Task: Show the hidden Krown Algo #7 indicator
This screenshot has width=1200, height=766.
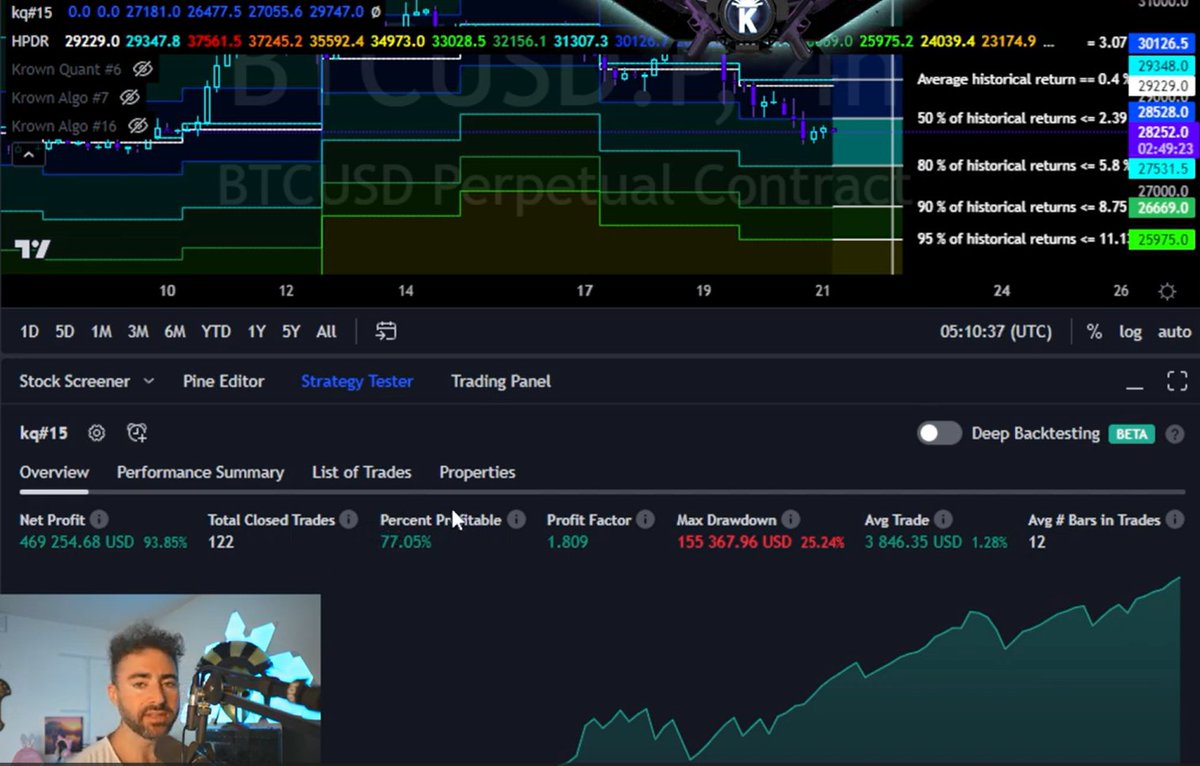Action: (129, 97)
